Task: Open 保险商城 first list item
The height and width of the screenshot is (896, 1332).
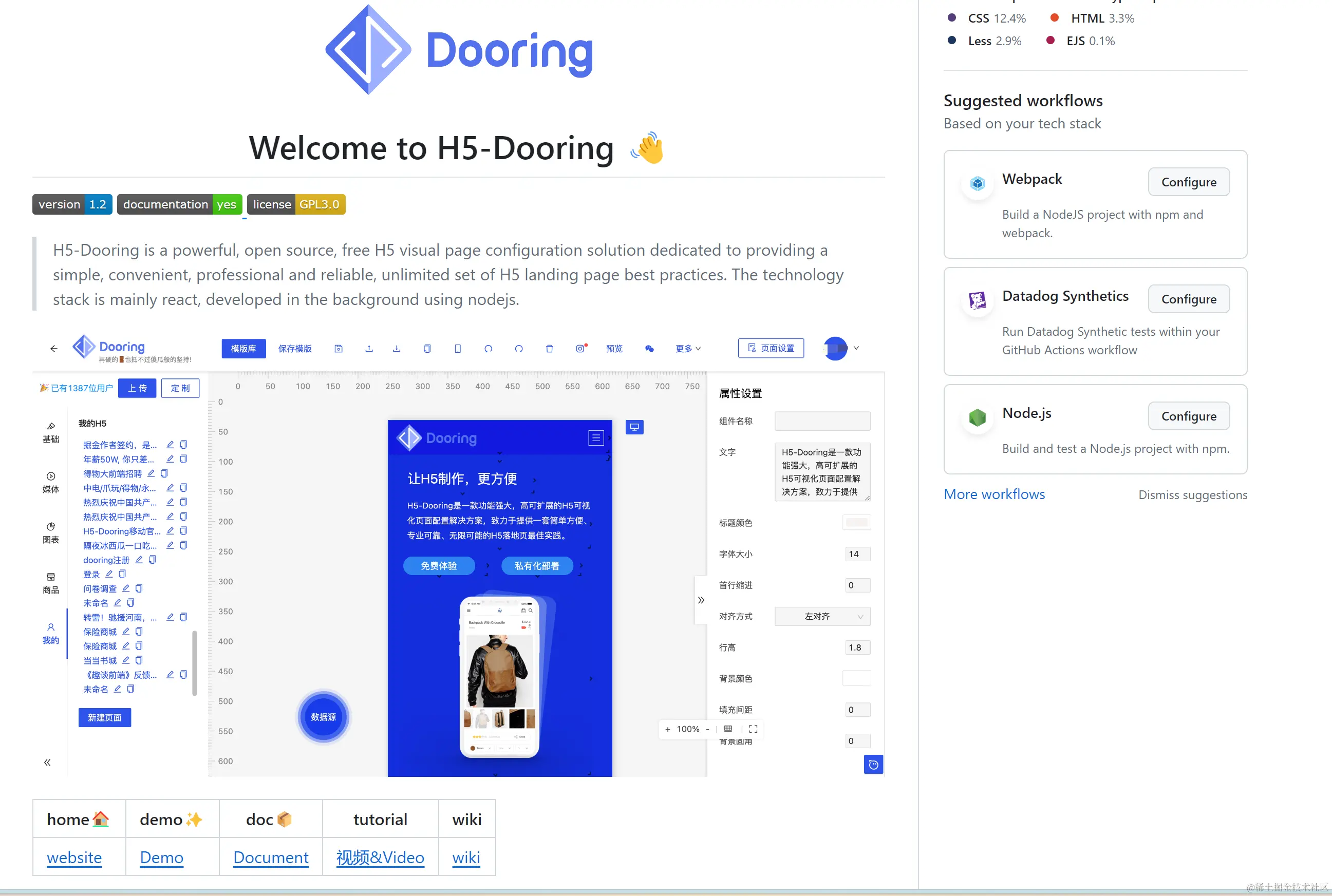Action: [100, 632]
